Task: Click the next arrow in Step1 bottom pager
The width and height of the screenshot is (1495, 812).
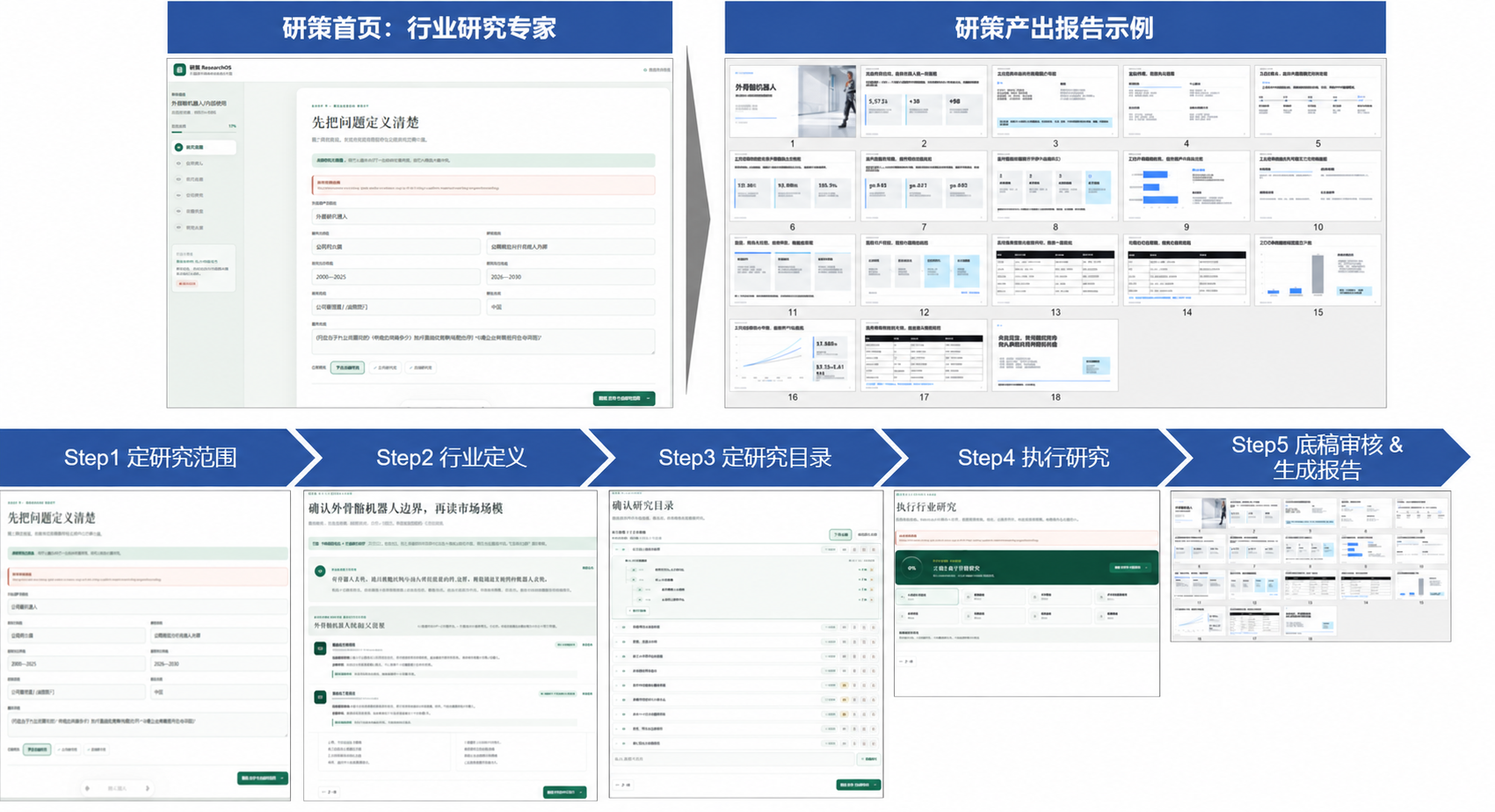Action: pyautogui.click(x=147, y=788)
